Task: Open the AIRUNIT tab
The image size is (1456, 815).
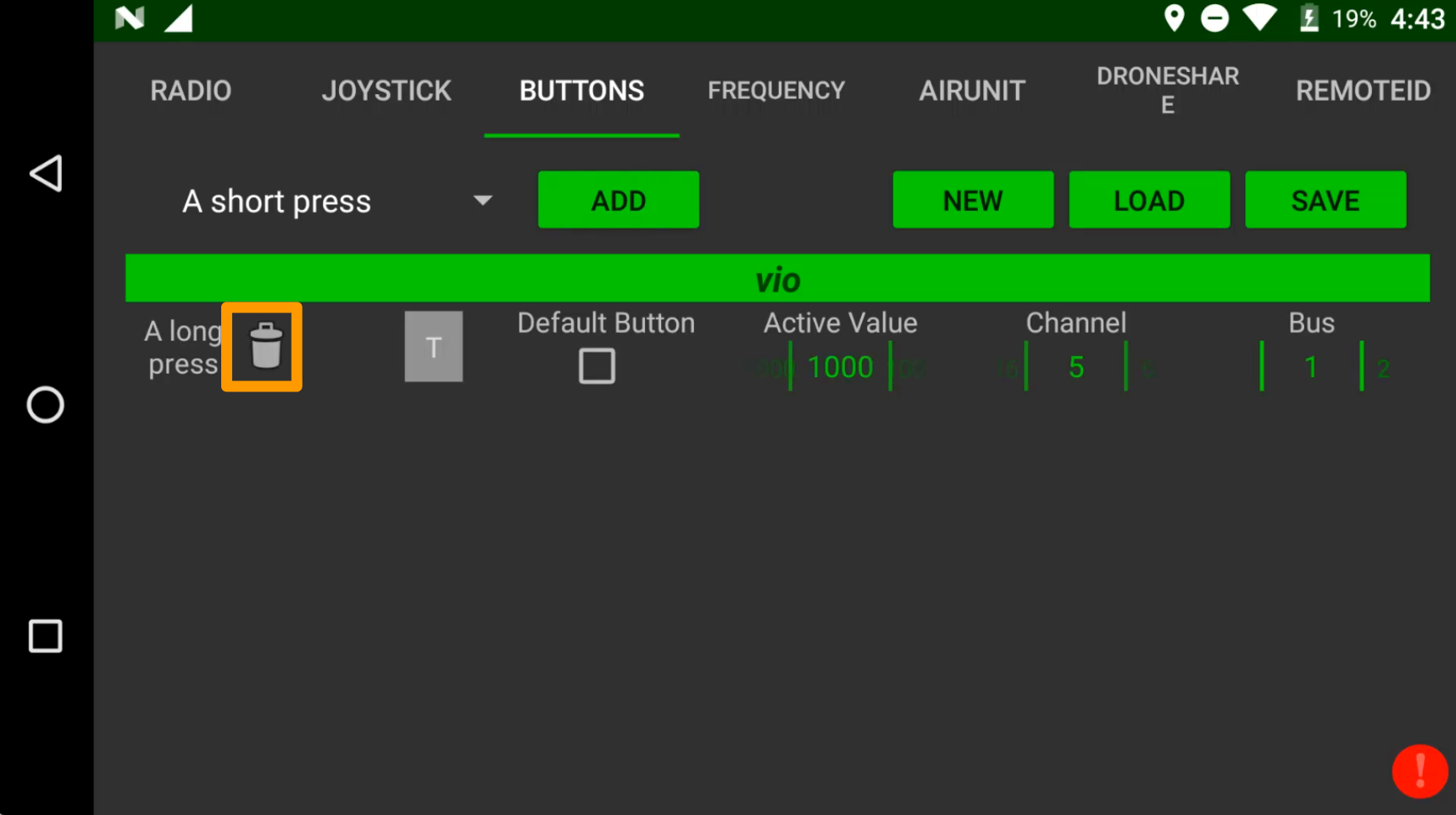Action: pyautogui.click(x=972, y=91)
